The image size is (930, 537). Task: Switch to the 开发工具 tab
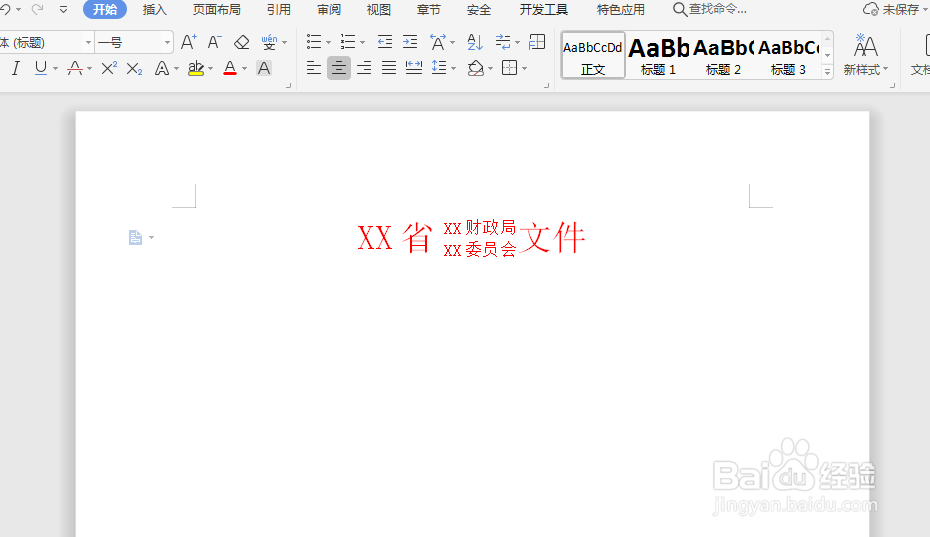point(544,9)
